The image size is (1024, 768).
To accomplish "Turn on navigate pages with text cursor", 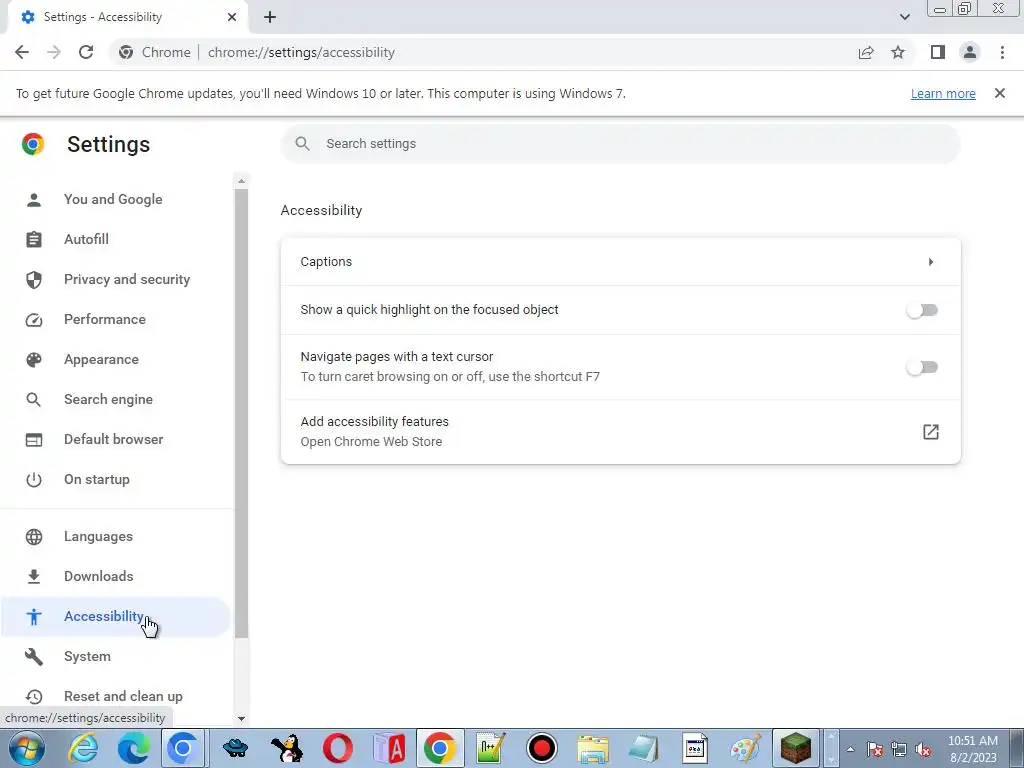I will pos(922,367).
